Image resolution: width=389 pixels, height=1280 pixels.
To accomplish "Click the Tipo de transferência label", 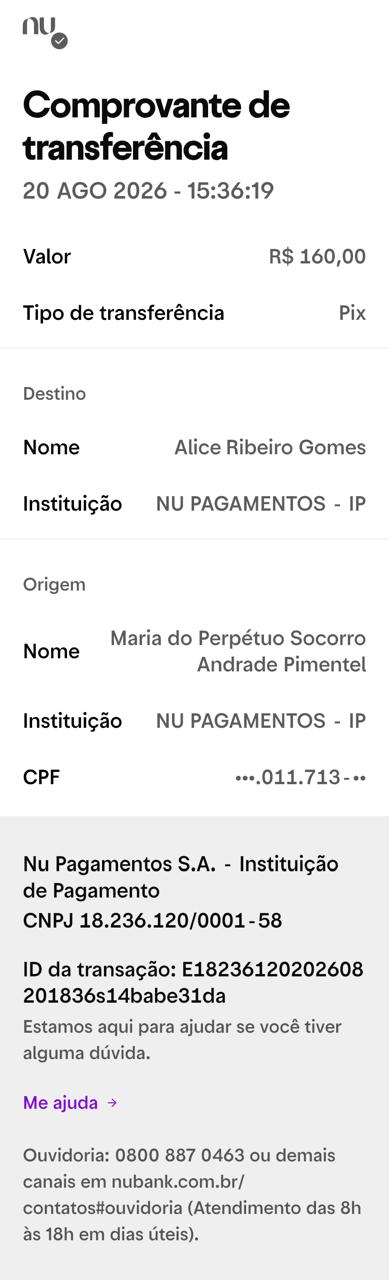I will coord(123,313).
